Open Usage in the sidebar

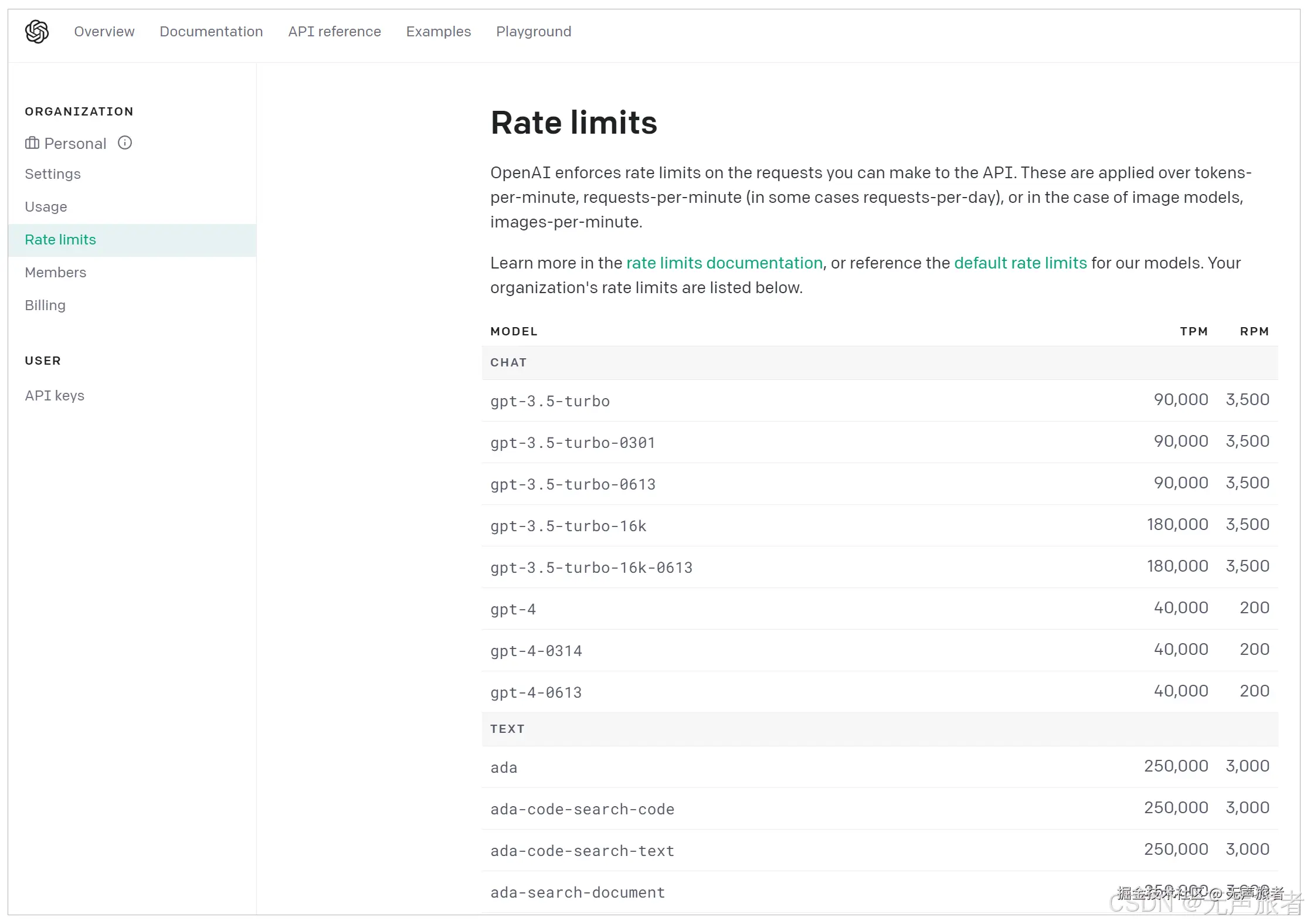click(46, 207)
